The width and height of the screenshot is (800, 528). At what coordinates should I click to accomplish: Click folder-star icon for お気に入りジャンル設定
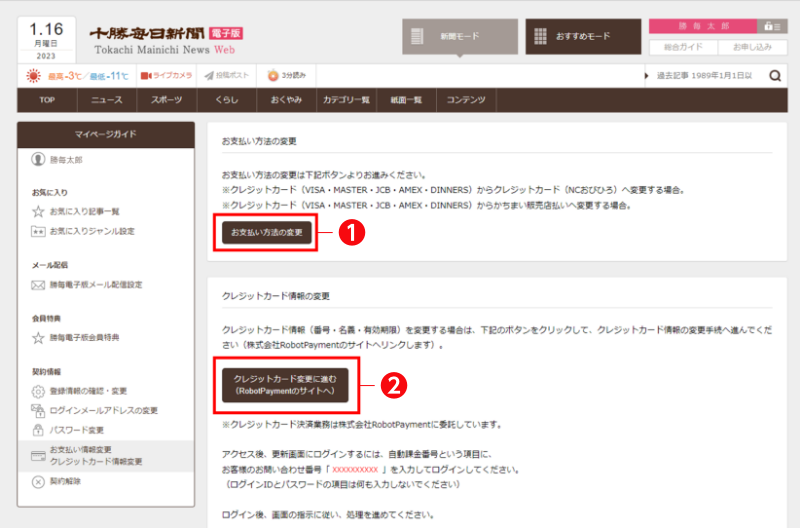click(x=38, y=232)
